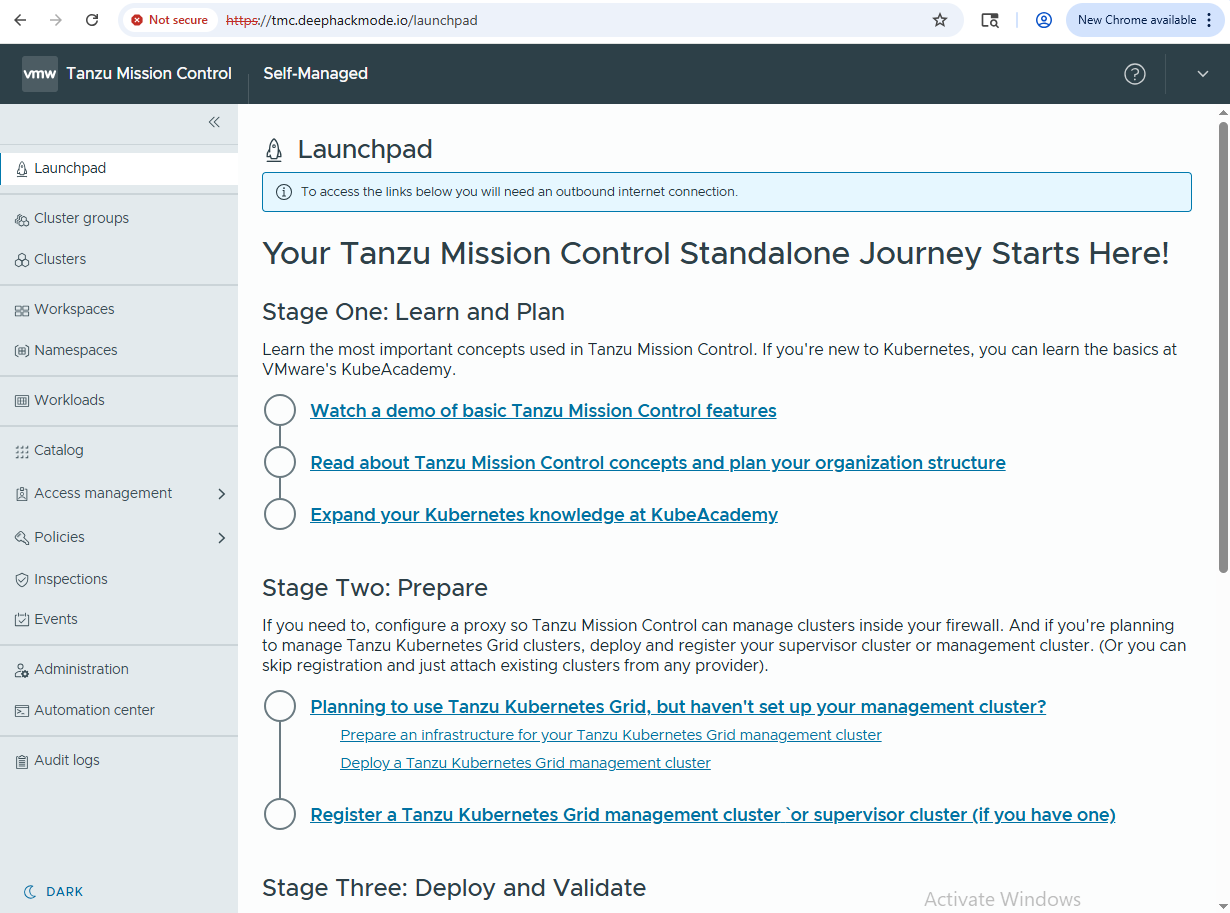Click the Namespaces icon in sidebar

coord(22,351)
